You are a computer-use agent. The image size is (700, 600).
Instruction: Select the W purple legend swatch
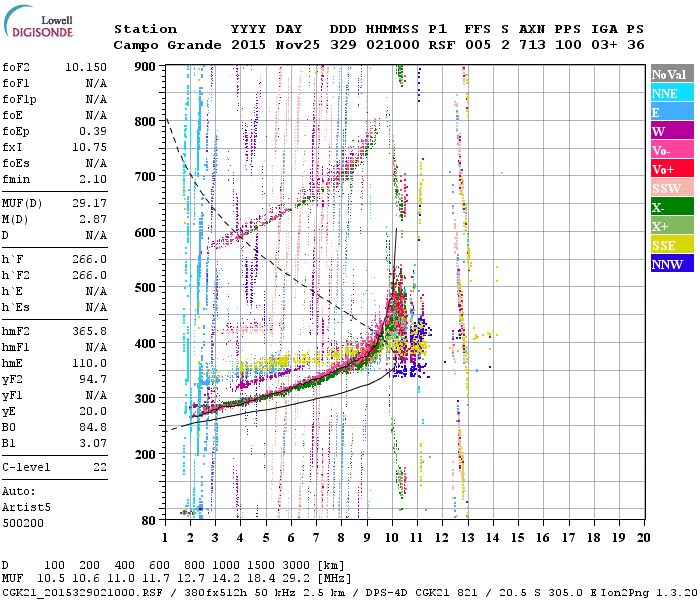672,131
